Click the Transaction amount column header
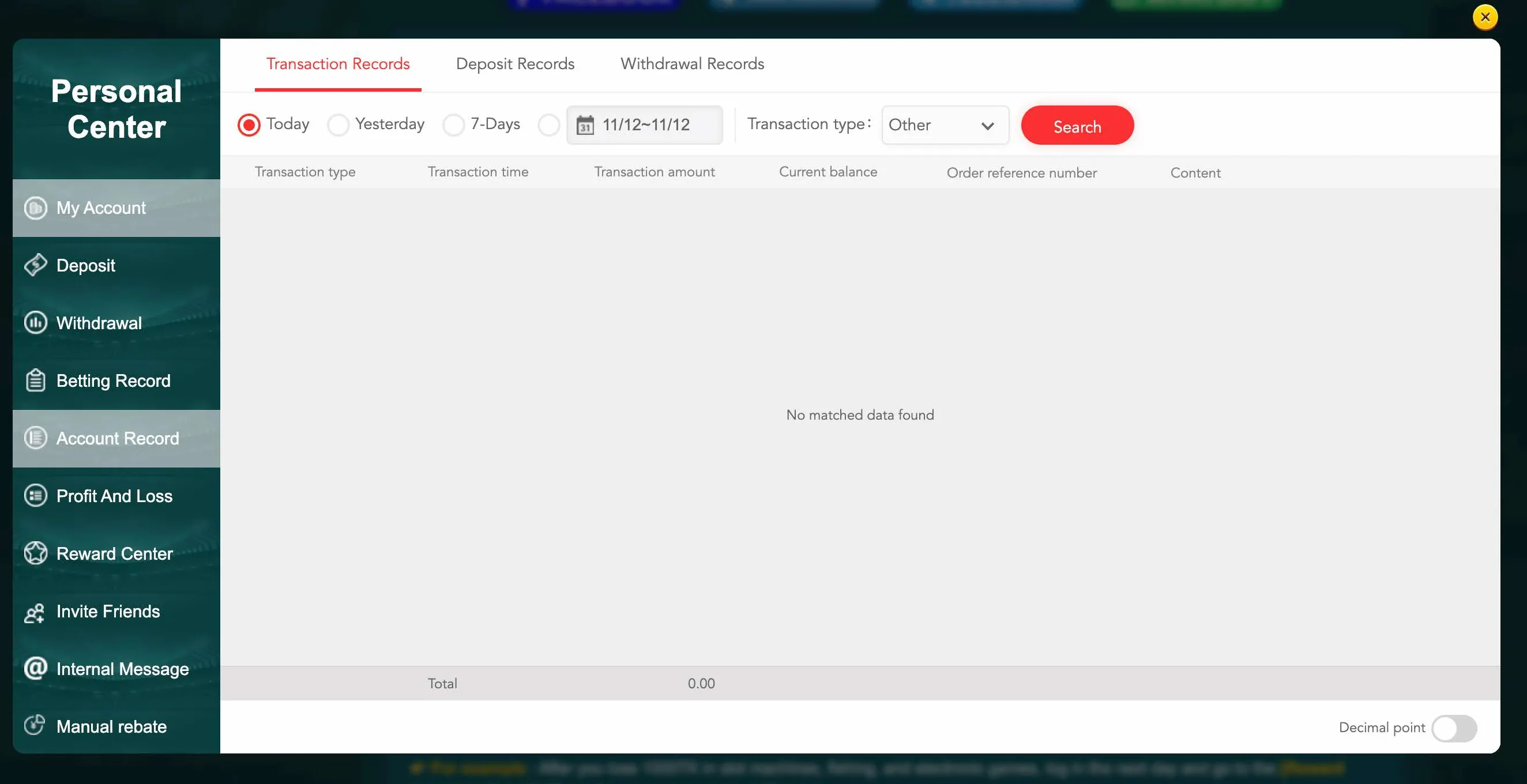This screenshot has width=1527, height=784. (655, 172)
